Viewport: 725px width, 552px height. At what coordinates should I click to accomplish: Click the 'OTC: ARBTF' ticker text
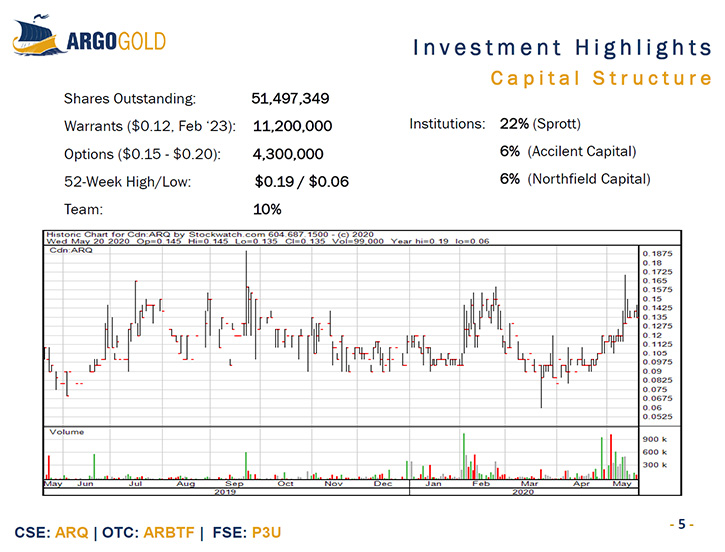click(148, 532)
